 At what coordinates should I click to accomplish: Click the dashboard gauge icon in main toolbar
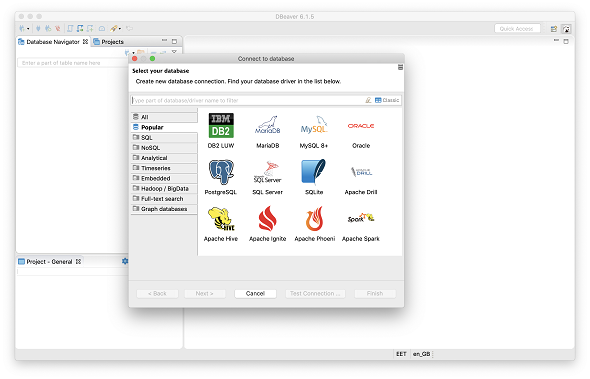coord(102,28)
